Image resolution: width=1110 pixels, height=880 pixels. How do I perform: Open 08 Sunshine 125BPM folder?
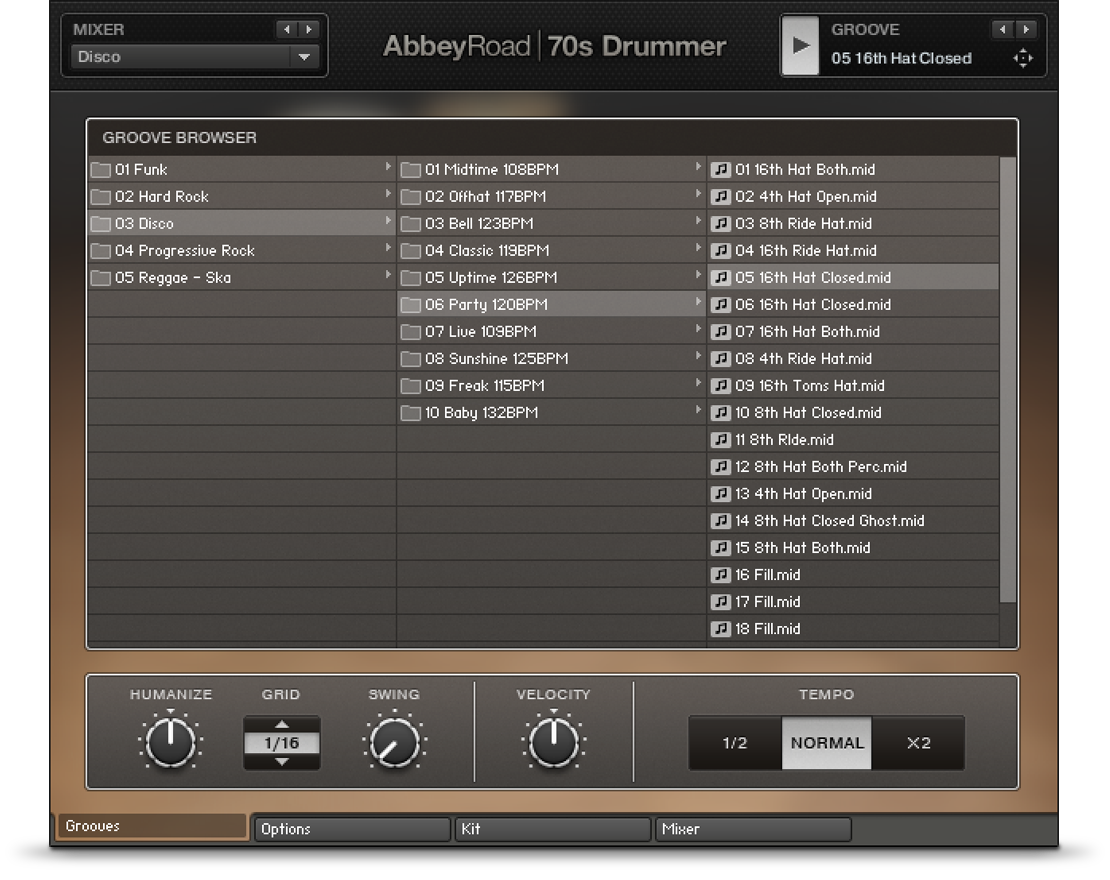(551, 358)
